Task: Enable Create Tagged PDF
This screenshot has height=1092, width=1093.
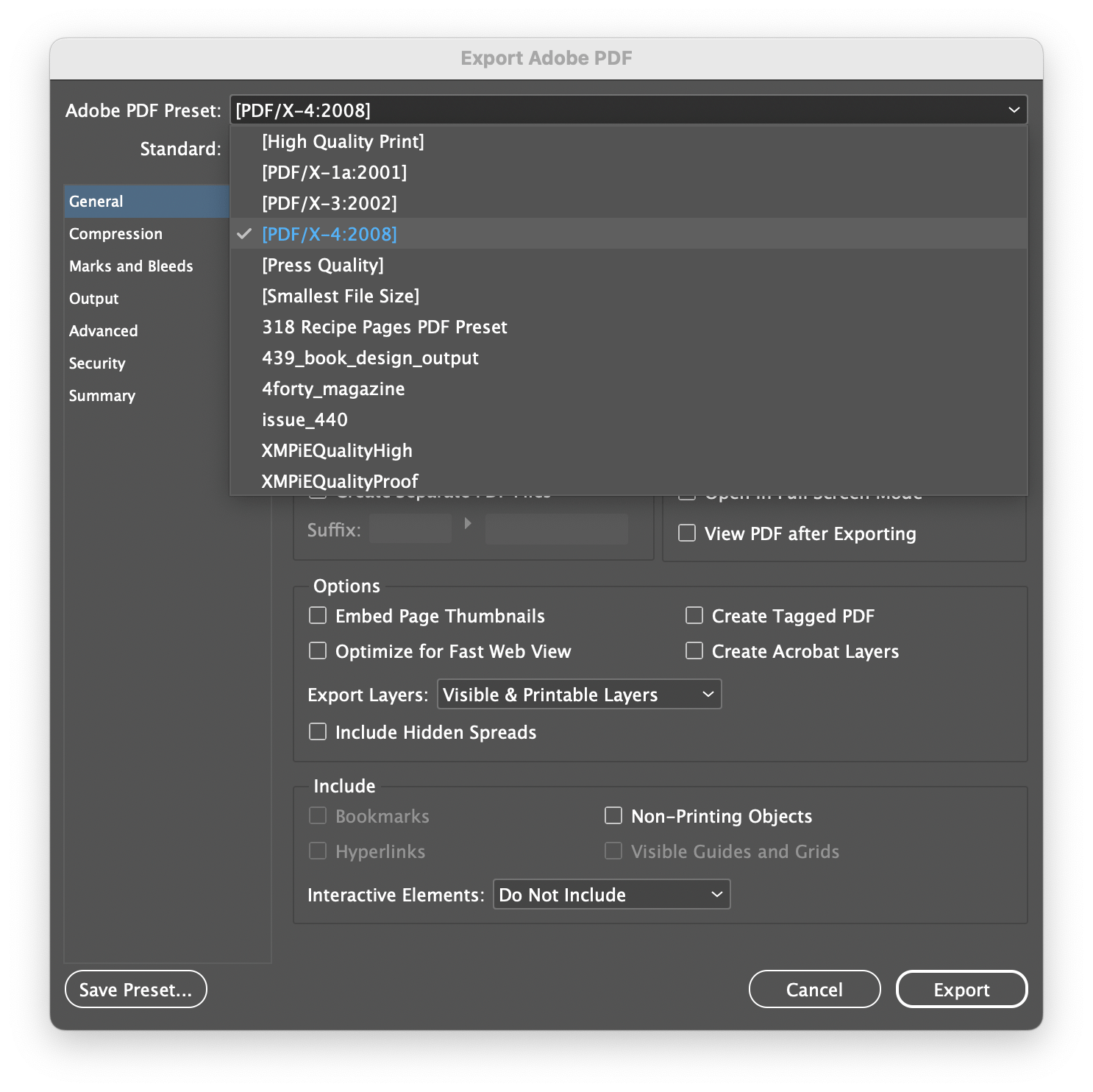Action: coord(694,615)
